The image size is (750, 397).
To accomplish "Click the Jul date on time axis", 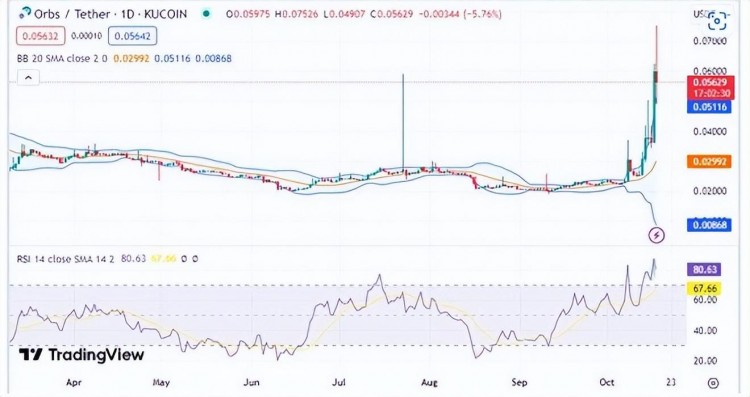I will tap(339, 382).
